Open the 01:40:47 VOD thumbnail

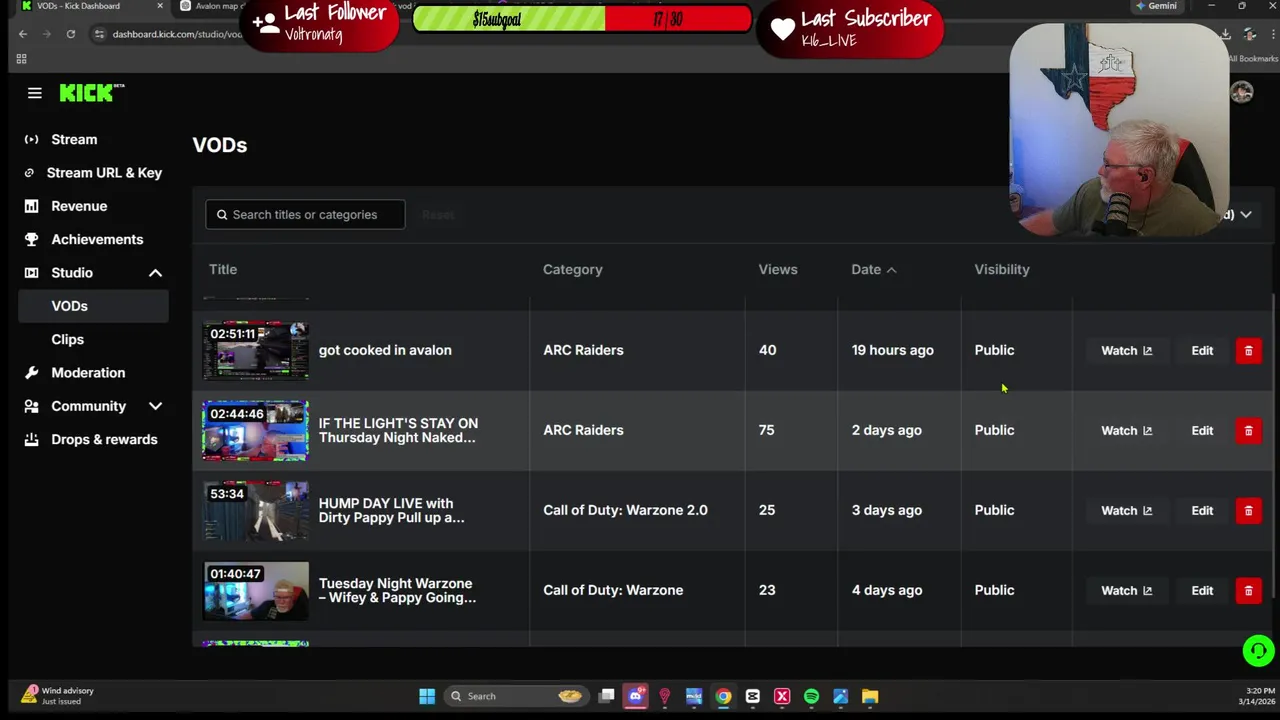tap(255, 590)
